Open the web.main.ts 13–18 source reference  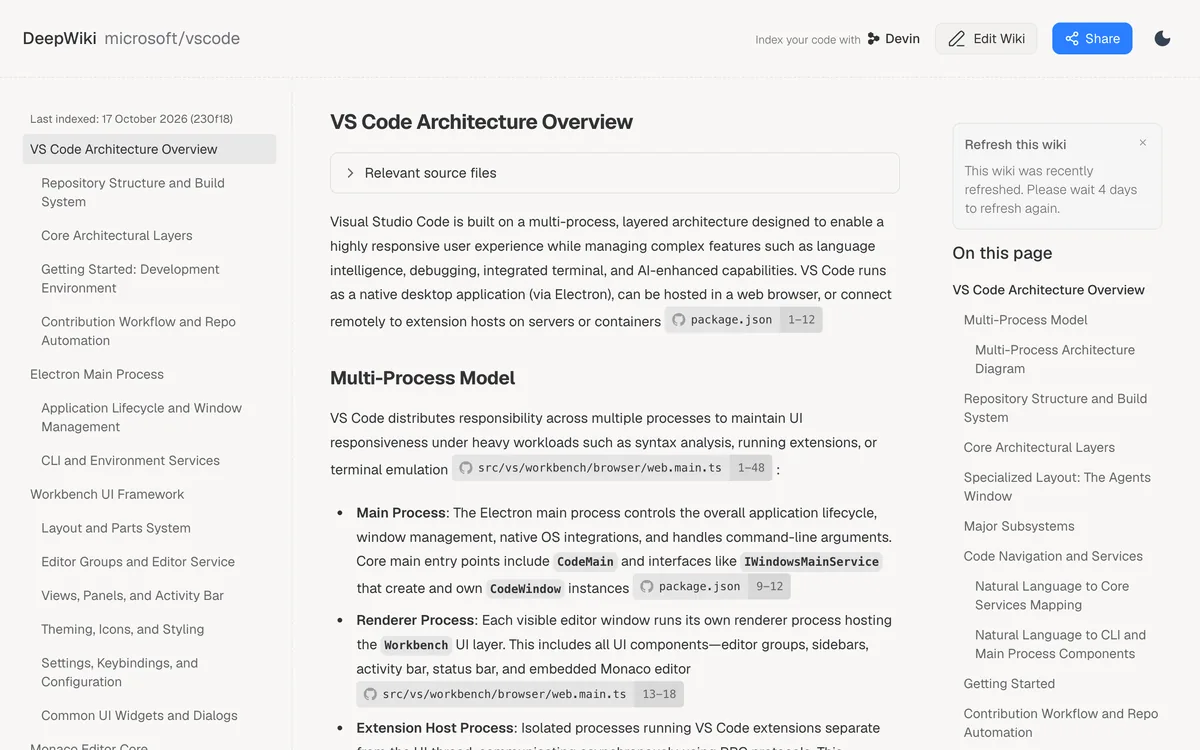(x=520, y=694)
